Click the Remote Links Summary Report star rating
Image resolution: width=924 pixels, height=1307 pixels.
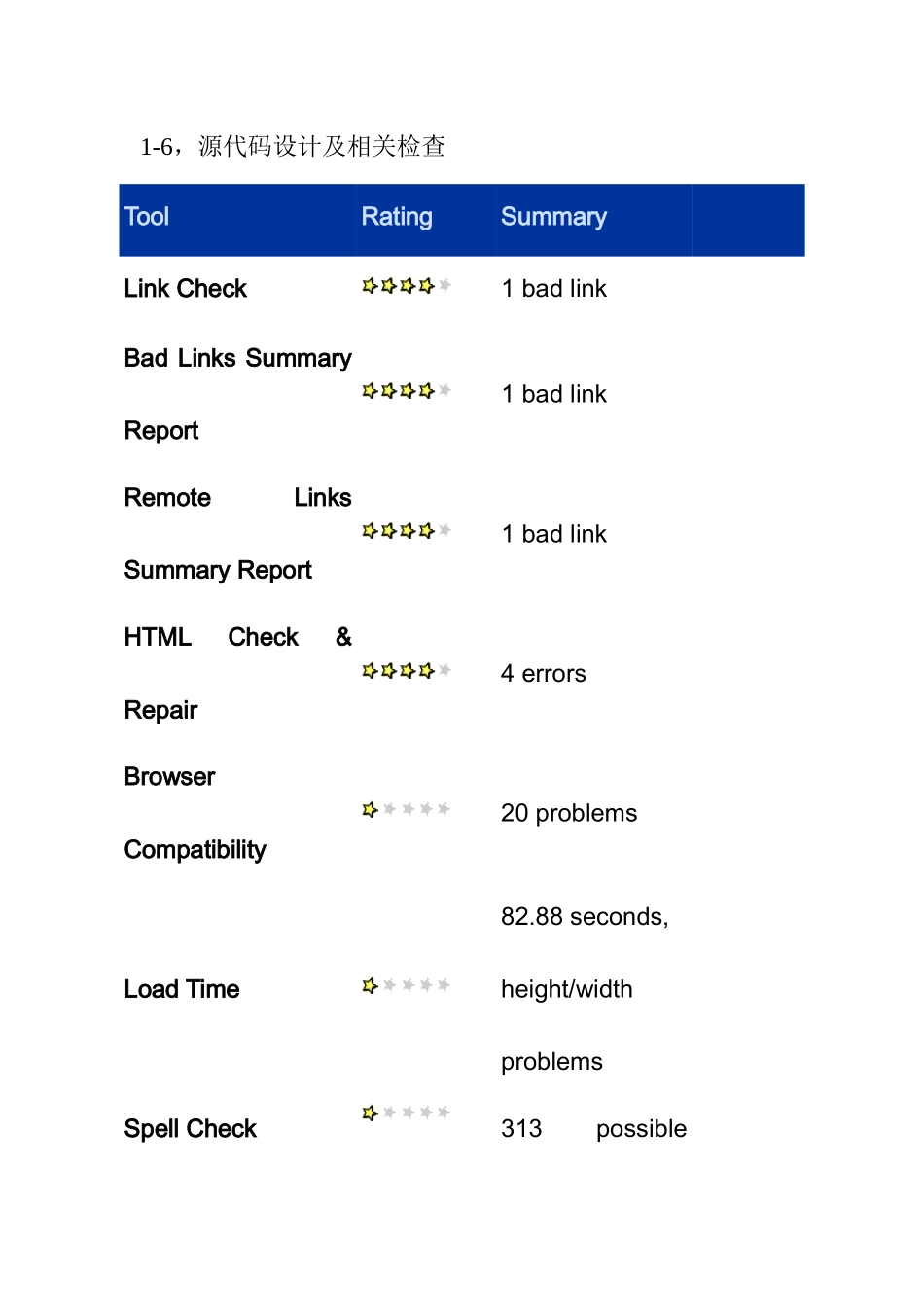pos(406,531)
